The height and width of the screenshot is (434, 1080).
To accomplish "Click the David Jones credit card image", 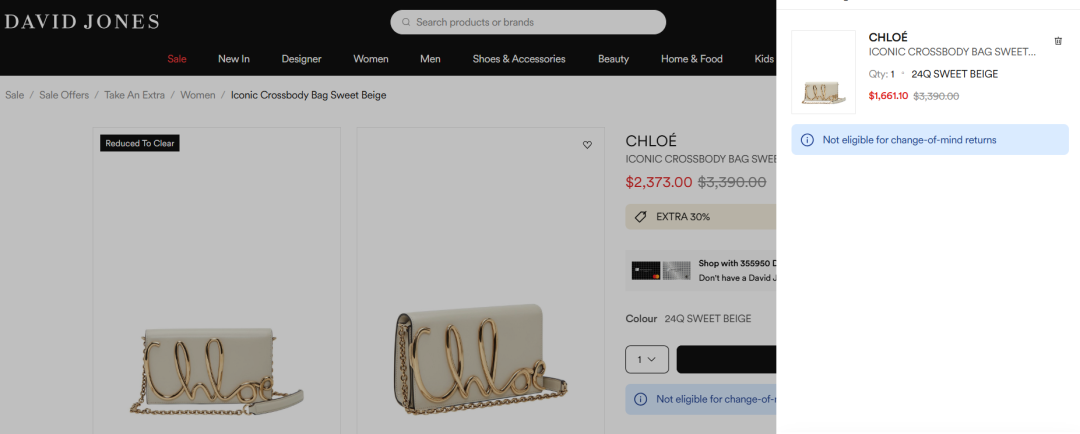I will [x=661, y=270].
